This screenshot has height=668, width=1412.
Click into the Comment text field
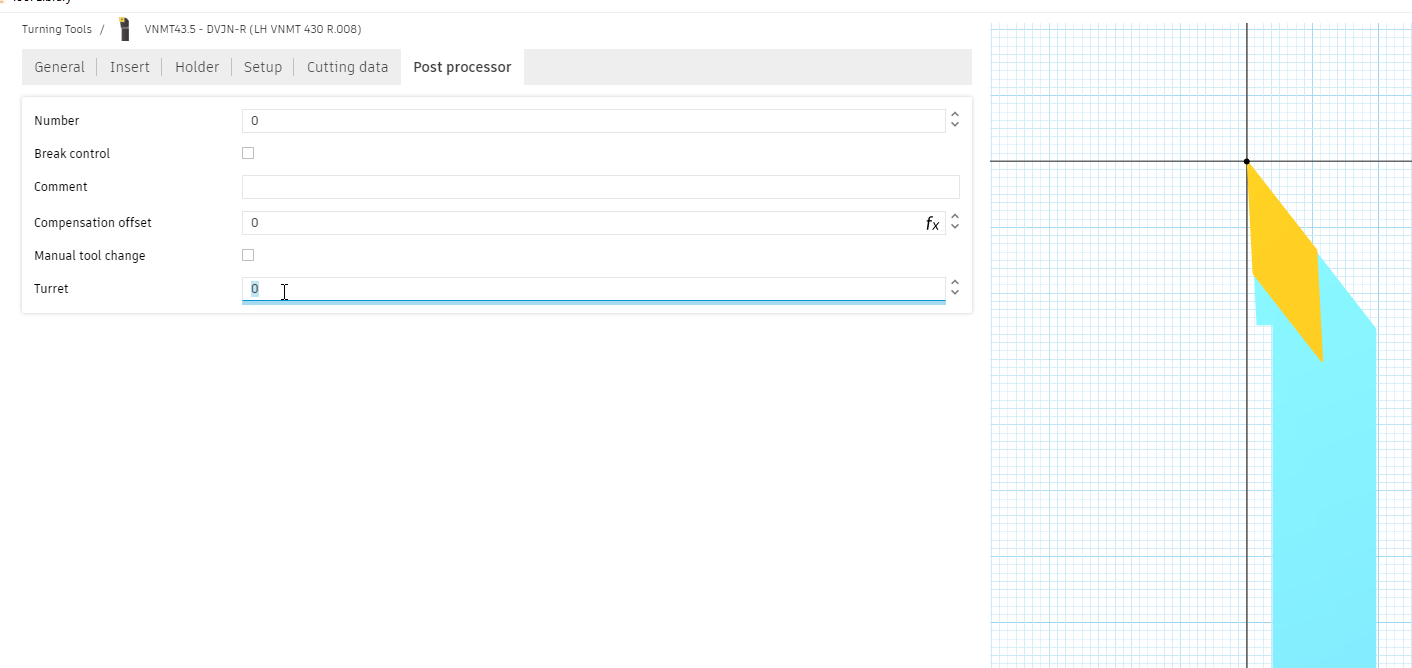click(x=600, y=187)
